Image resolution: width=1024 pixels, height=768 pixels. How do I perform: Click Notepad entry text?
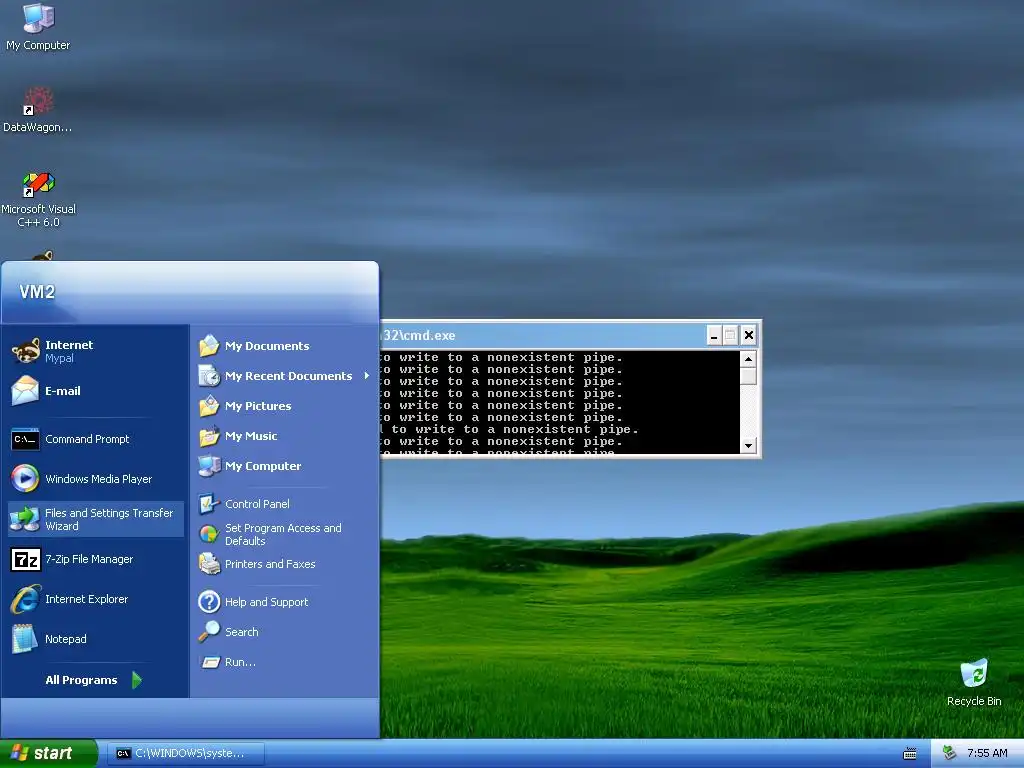(x=65, y=639)
